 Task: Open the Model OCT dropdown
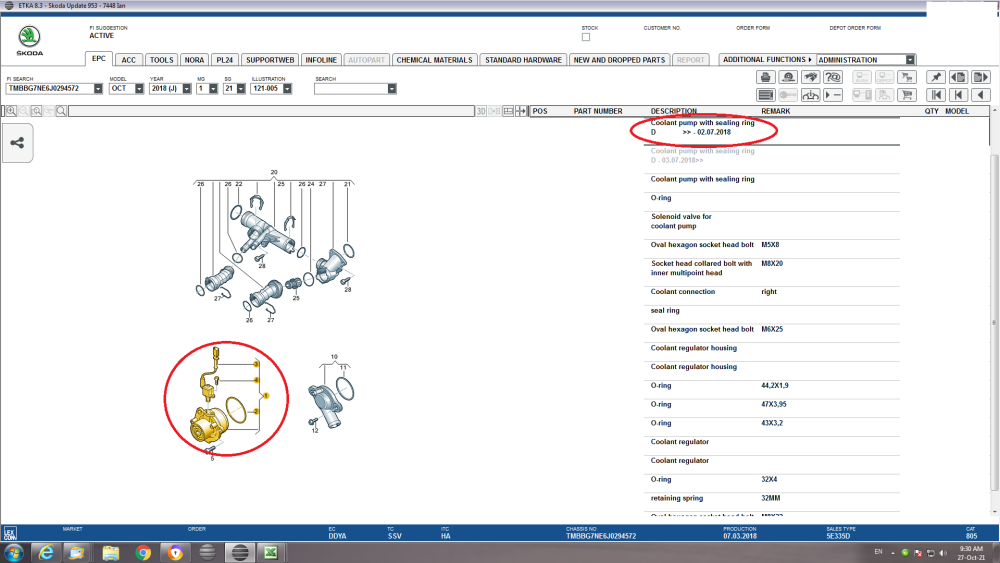139,89
